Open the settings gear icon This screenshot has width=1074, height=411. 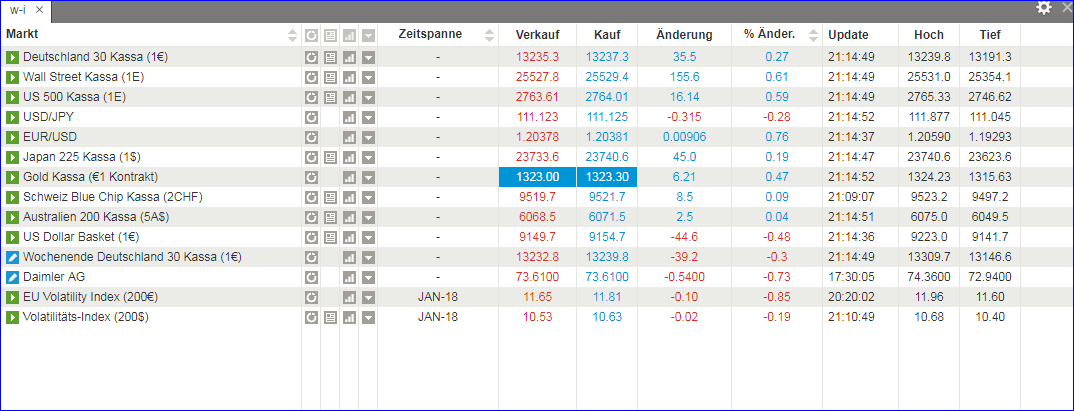pyautogui.click(x=1044, y=8)
